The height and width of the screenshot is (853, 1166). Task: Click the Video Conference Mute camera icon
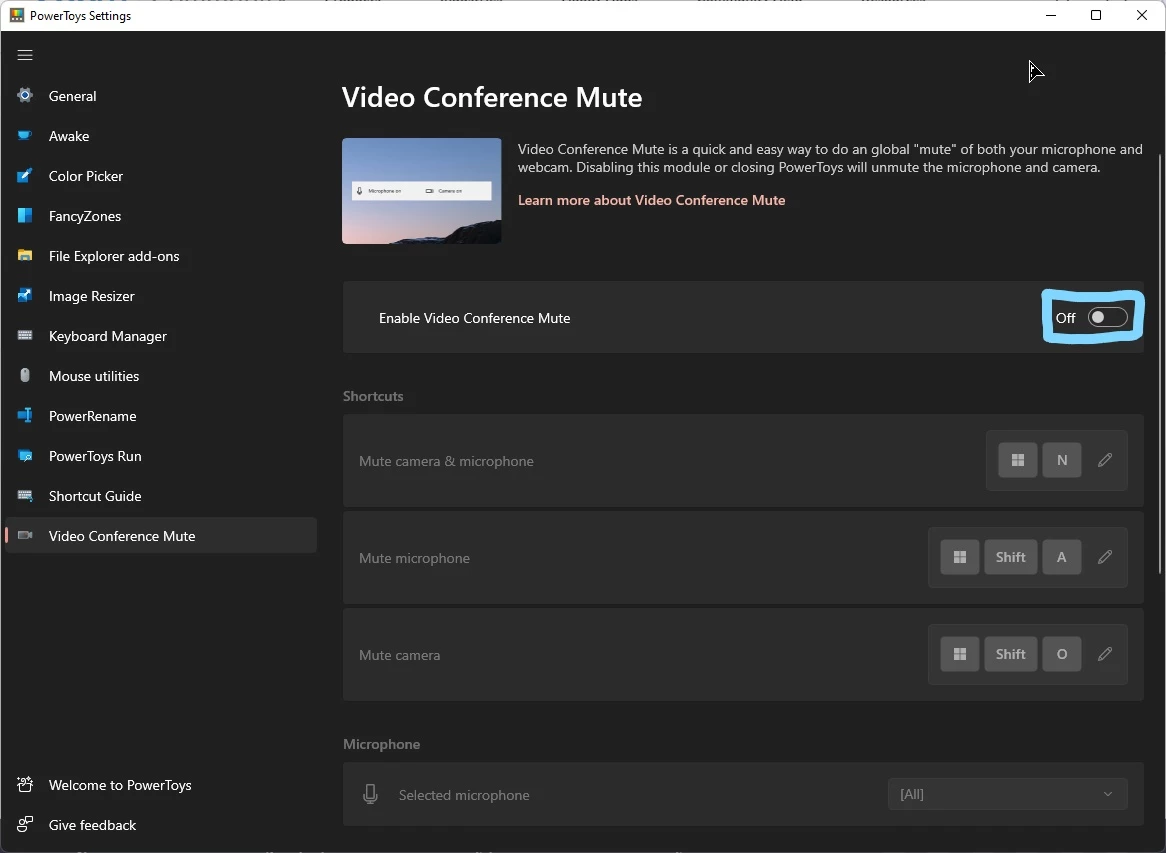[x=25, y=535]
